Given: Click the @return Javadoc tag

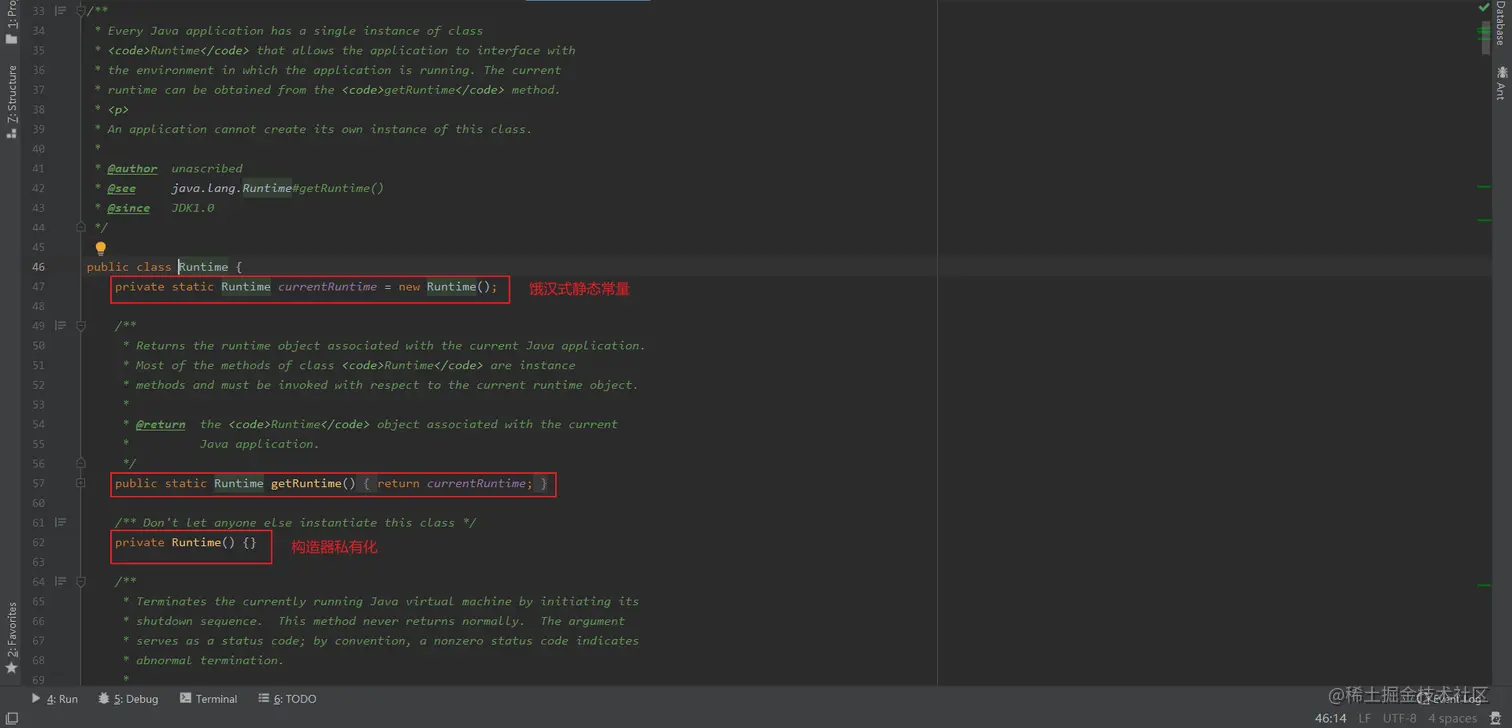Looking at the screenshot, I should click(x=160, y=424).
